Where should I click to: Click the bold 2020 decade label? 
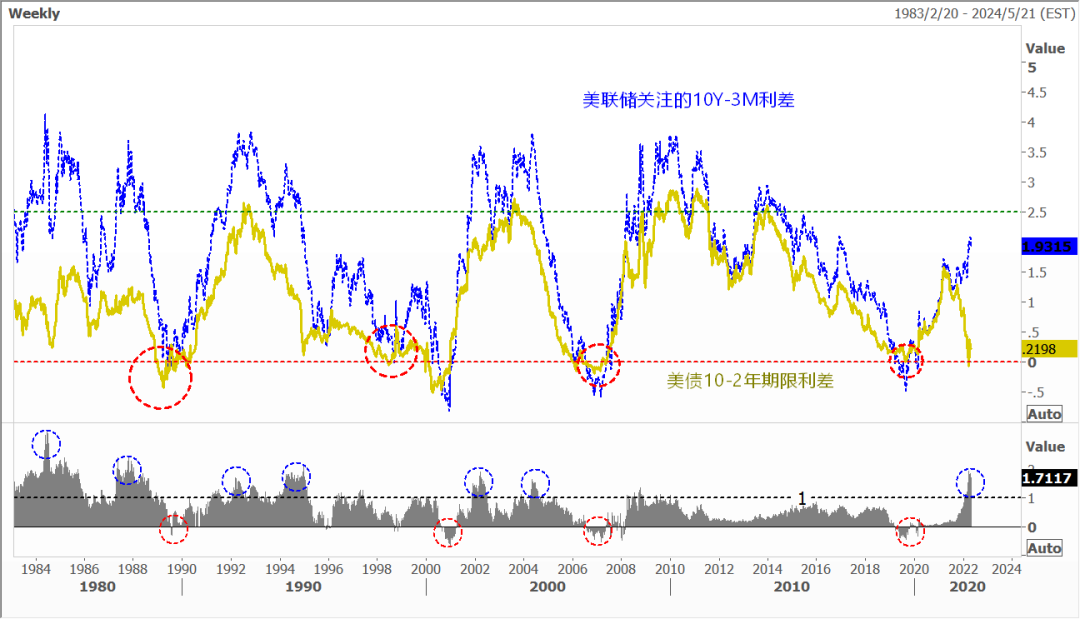pos(967,587)
